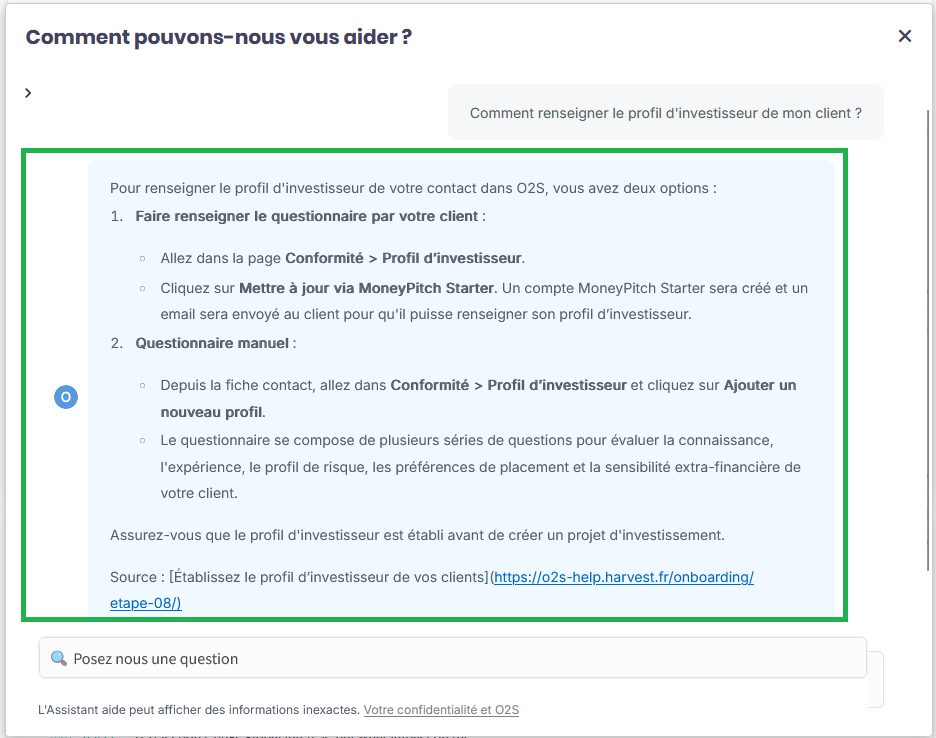Image resolution: width=936 pixels, height=738 pixels.
Task: Click the user's question message bubble
Action: 665,113
